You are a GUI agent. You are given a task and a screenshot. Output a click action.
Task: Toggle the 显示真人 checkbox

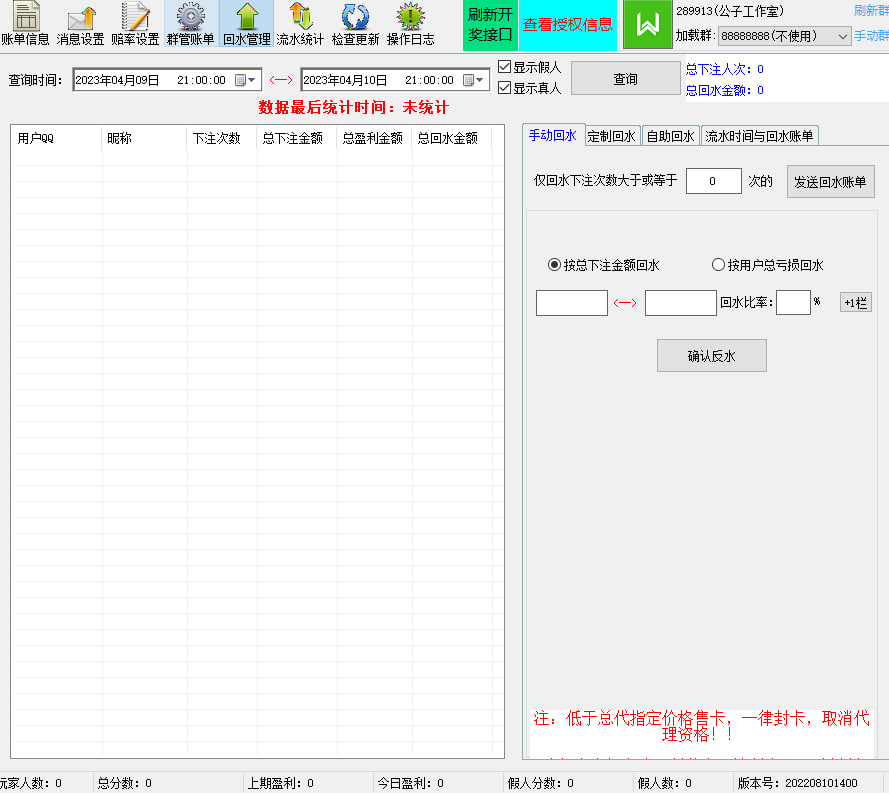[x=505, y=88]
